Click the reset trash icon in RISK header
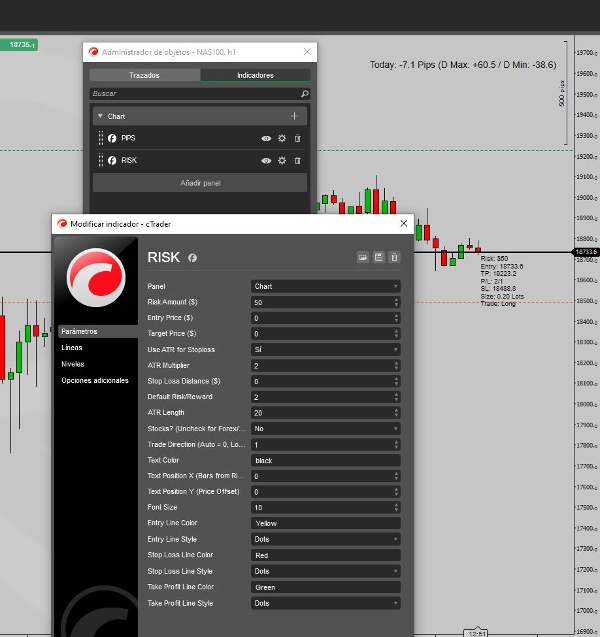Screen dimensions: 600x637 coord(394,257)
